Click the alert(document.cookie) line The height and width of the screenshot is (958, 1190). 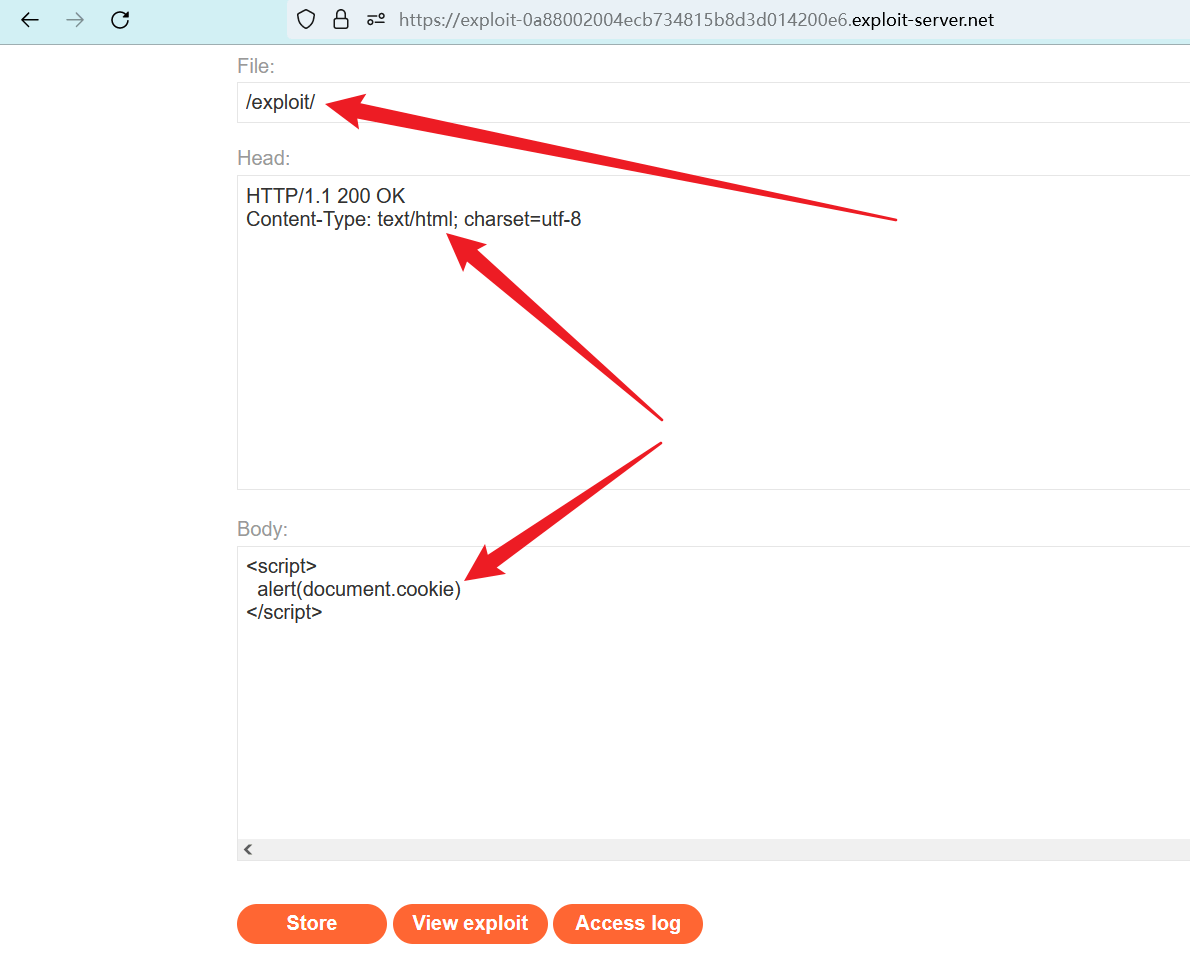359,589
